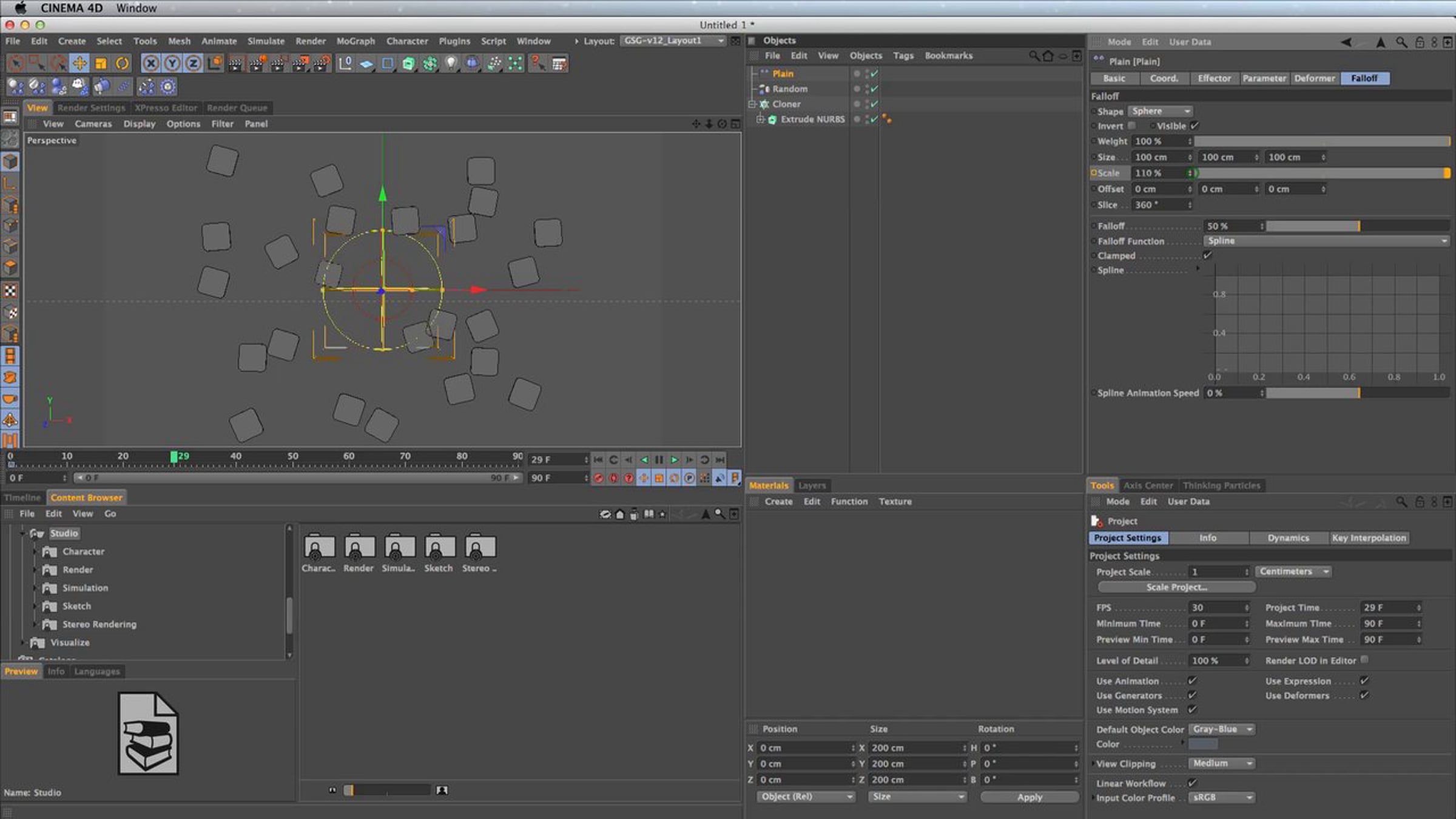
Task: Switch to Render Settings tab
Action: tap(91, 108)
